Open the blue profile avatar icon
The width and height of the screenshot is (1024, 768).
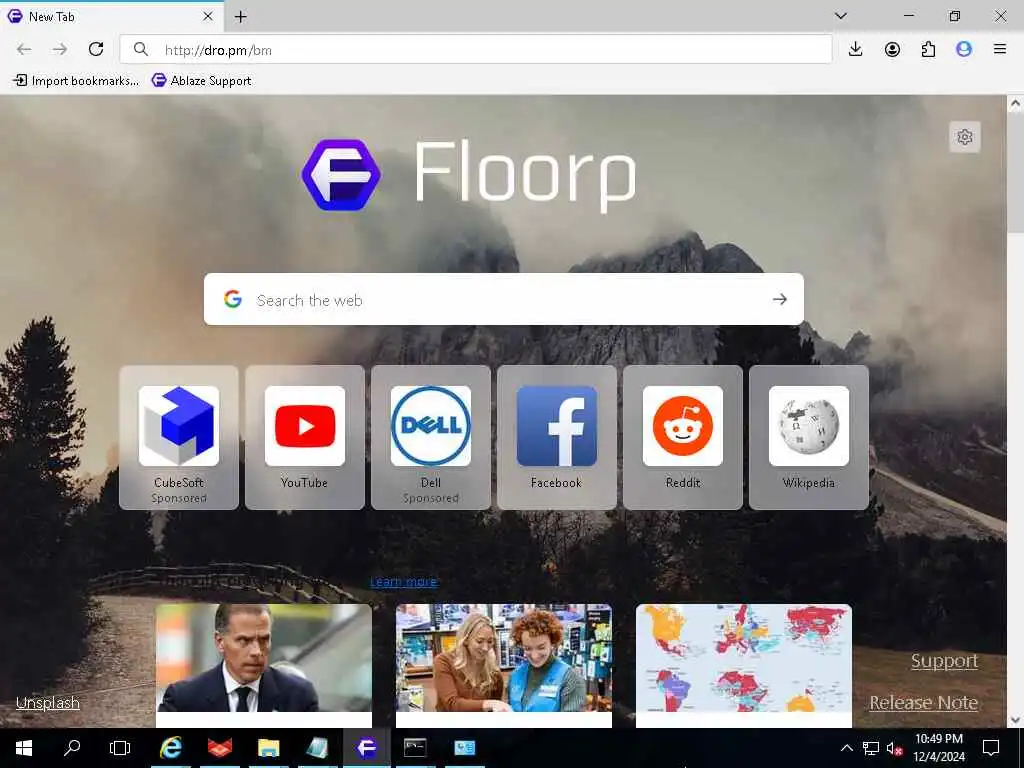pos(964,49)
